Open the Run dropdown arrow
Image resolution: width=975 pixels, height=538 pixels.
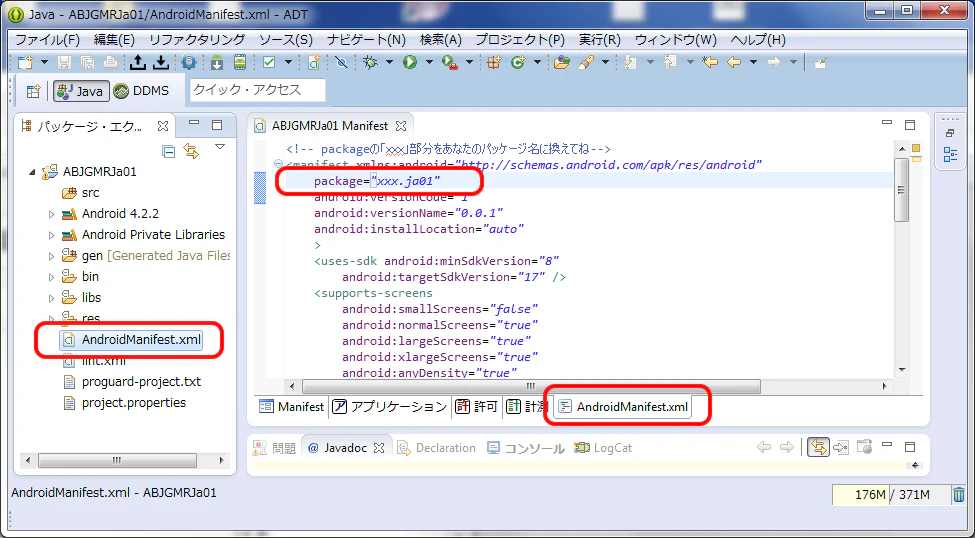pos(429,62)
